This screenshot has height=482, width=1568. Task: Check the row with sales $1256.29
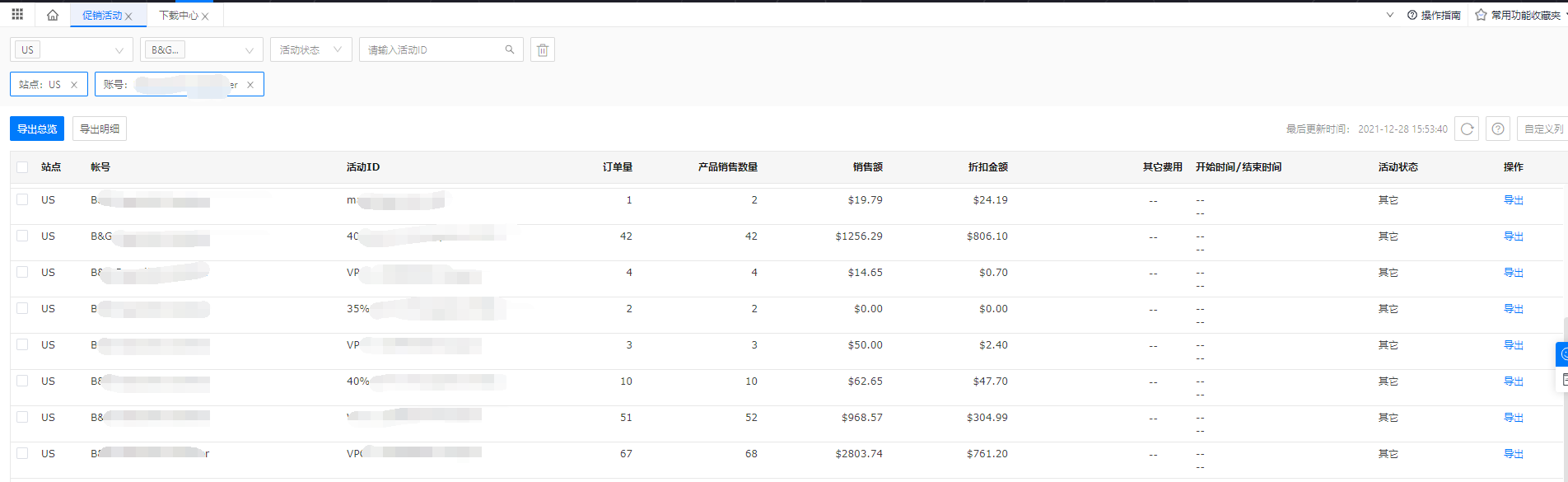click(x=22, y=236)
